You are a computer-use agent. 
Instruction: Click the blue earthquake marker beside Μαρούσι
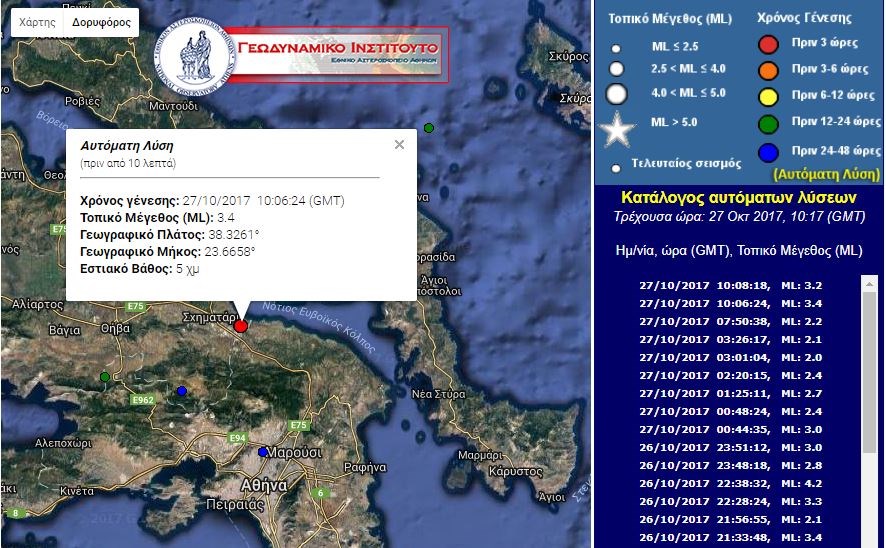point(263,452)
